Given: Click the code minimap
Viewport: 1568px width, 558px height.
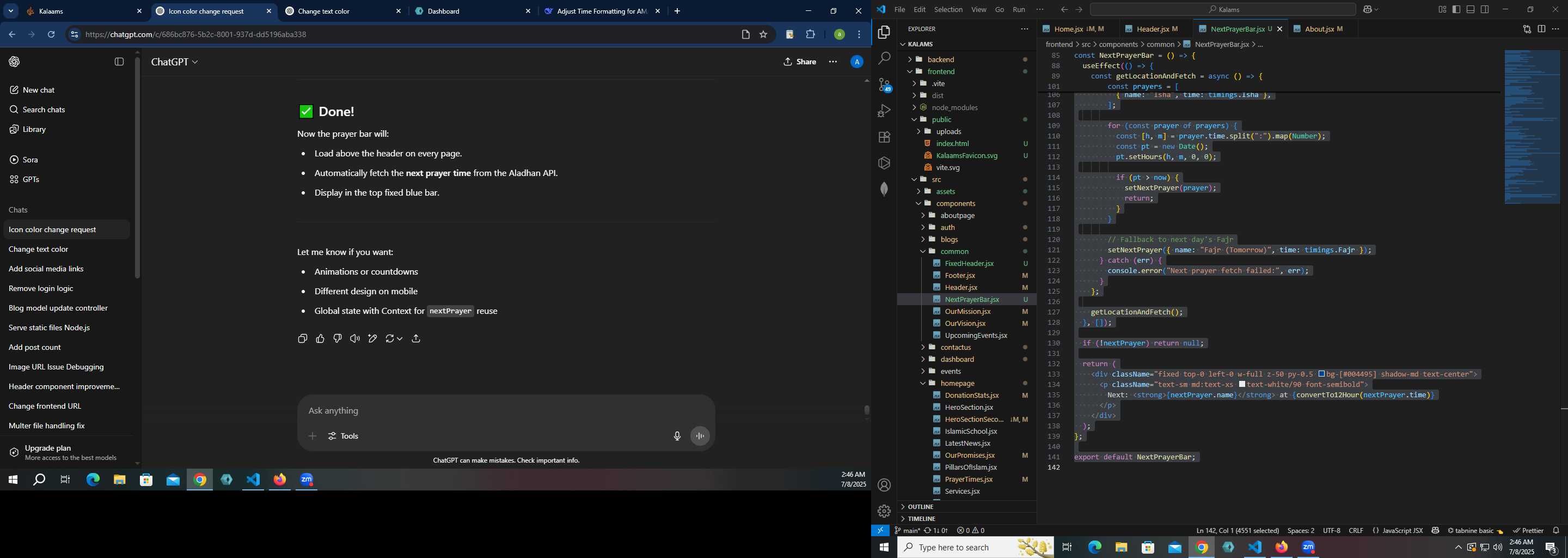Looking at the screenshot, I should pos(1532,127).
